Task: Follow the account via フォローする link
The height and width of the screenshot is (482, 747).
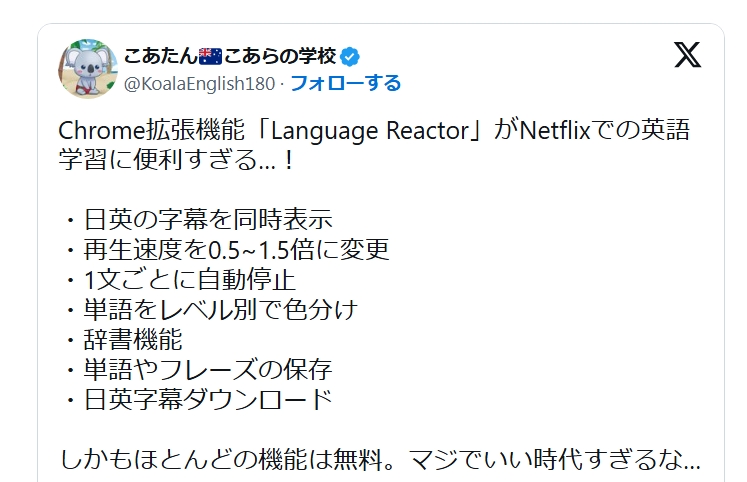Action: 345,83
